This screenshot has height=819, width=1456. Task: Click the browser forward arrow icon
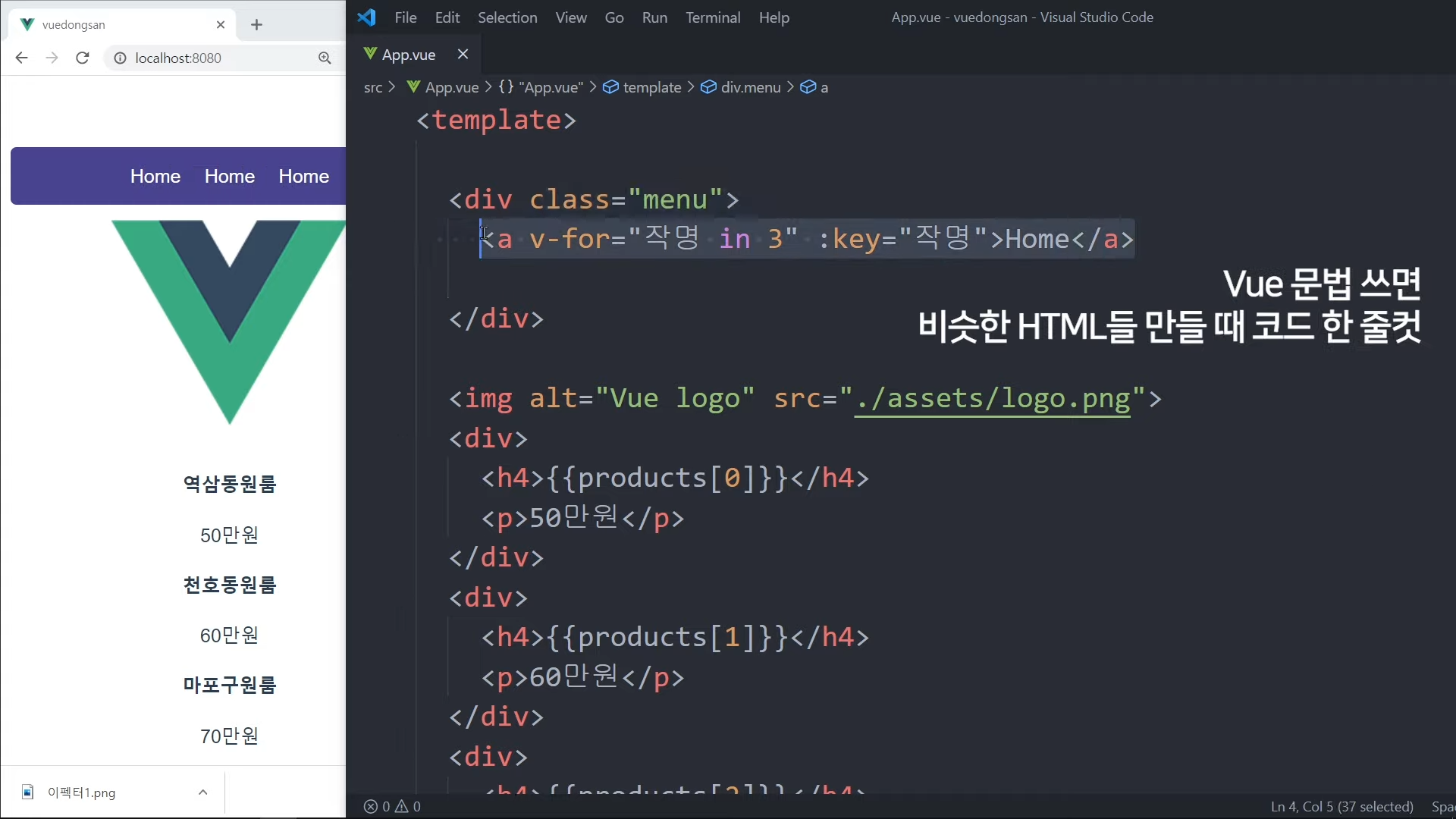[x=52, y=58]
